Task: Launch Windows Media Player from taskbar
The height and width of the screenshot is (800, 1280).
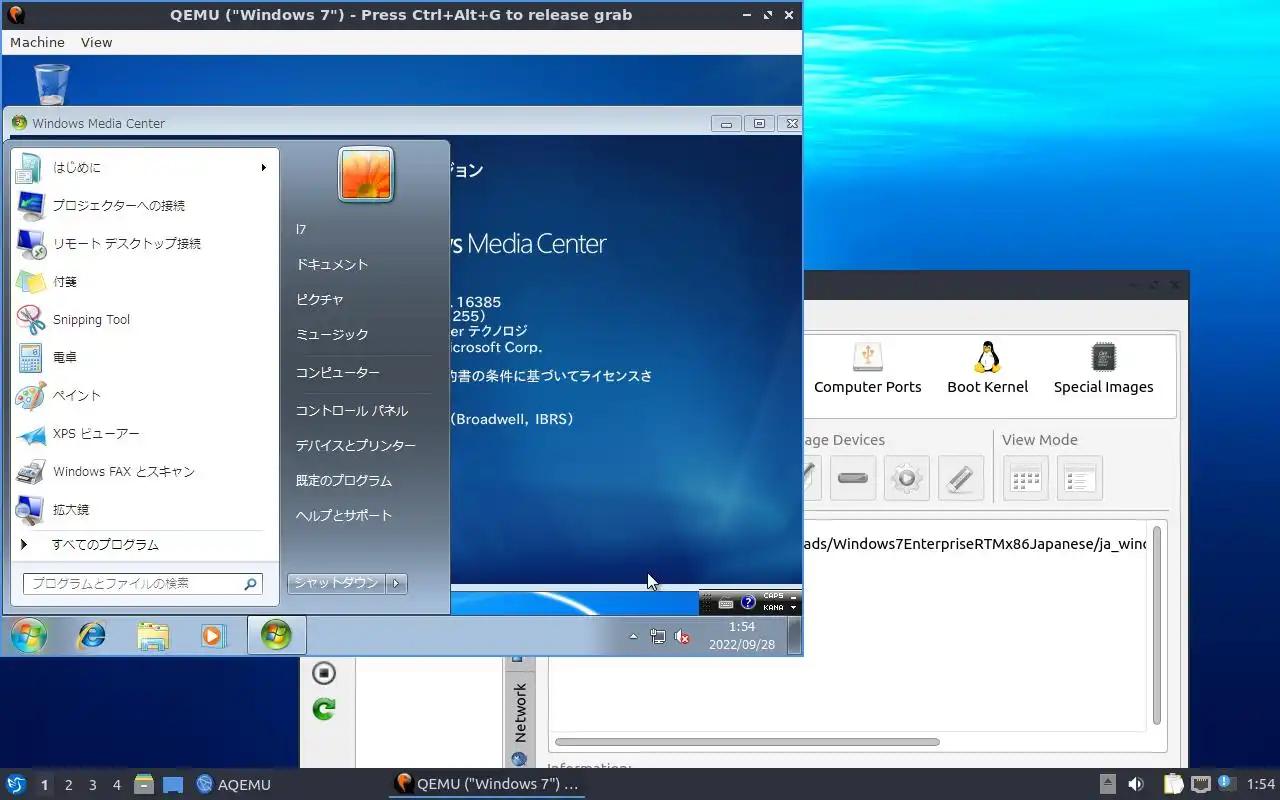Action: pos(214,636)
